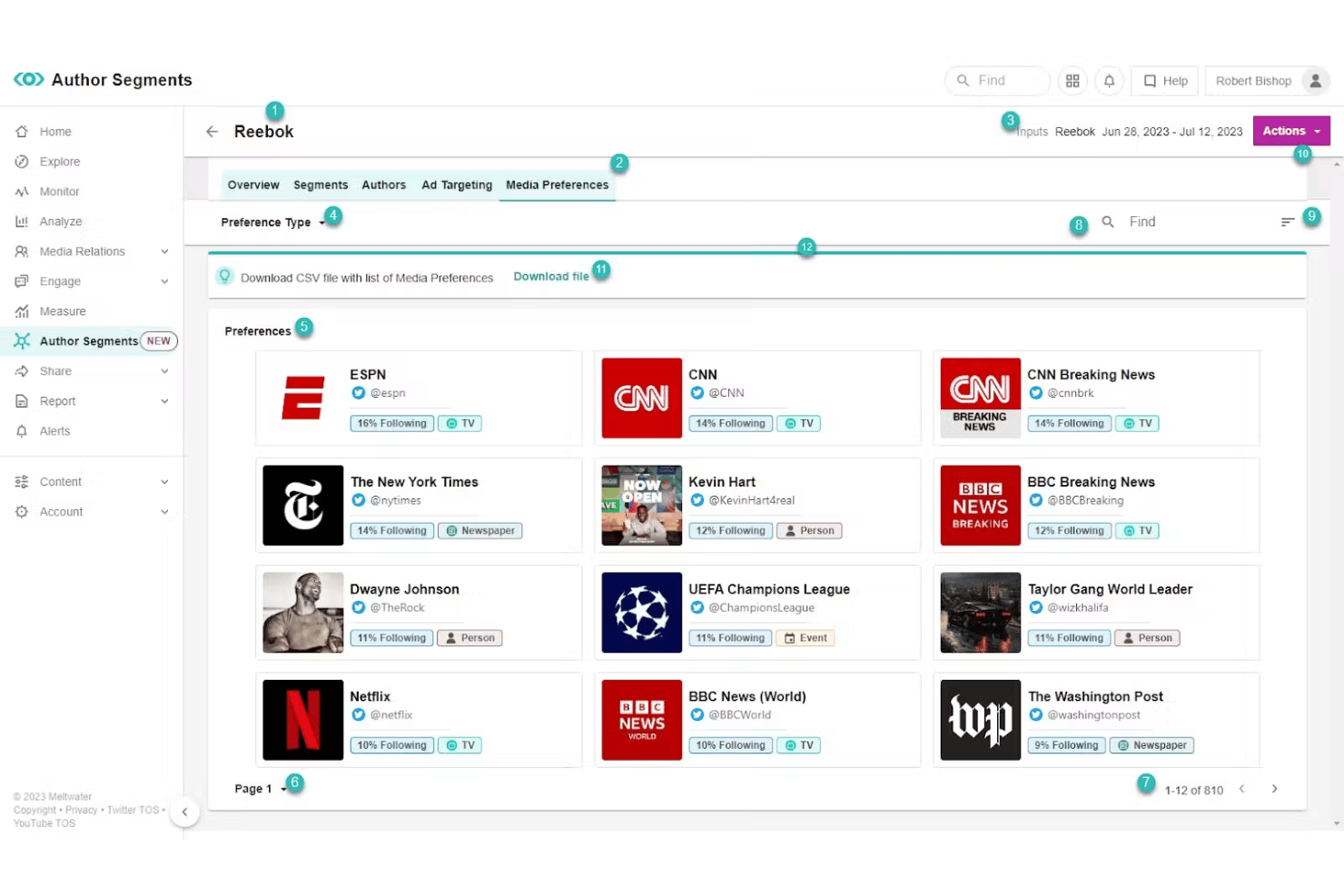Click the Kevin Hart name
The width and height of the screenshot is (1344, 896).
tap(722, 482)
